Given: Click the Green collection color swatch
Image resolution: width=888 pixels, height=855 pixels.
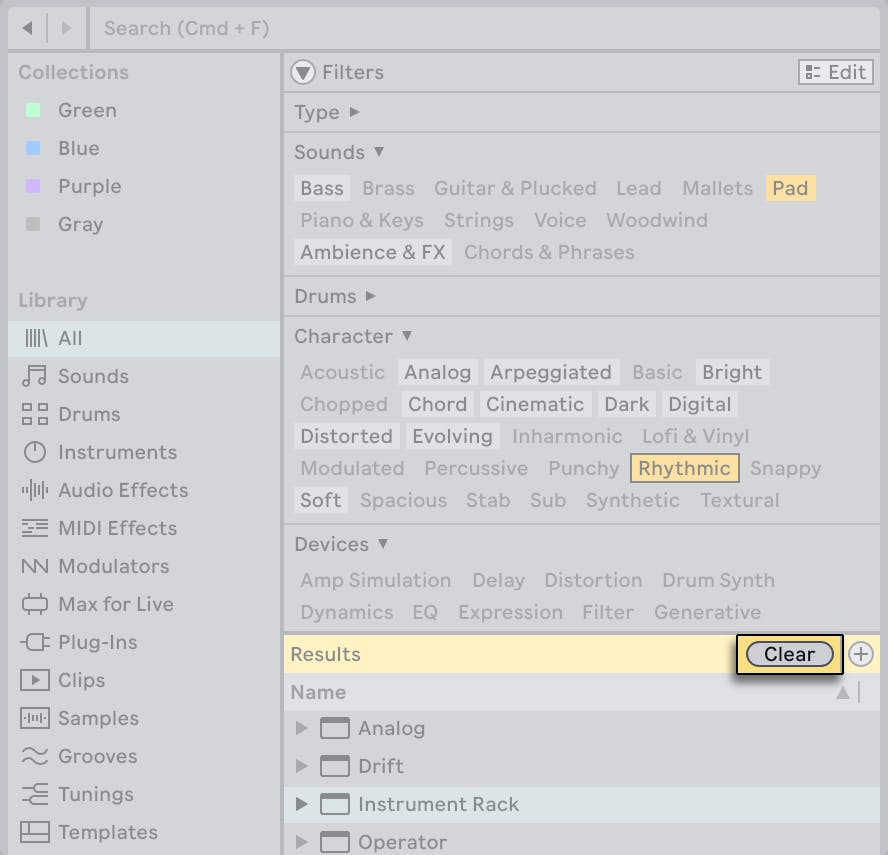Looking at the screenshot, I should [33, 110].
